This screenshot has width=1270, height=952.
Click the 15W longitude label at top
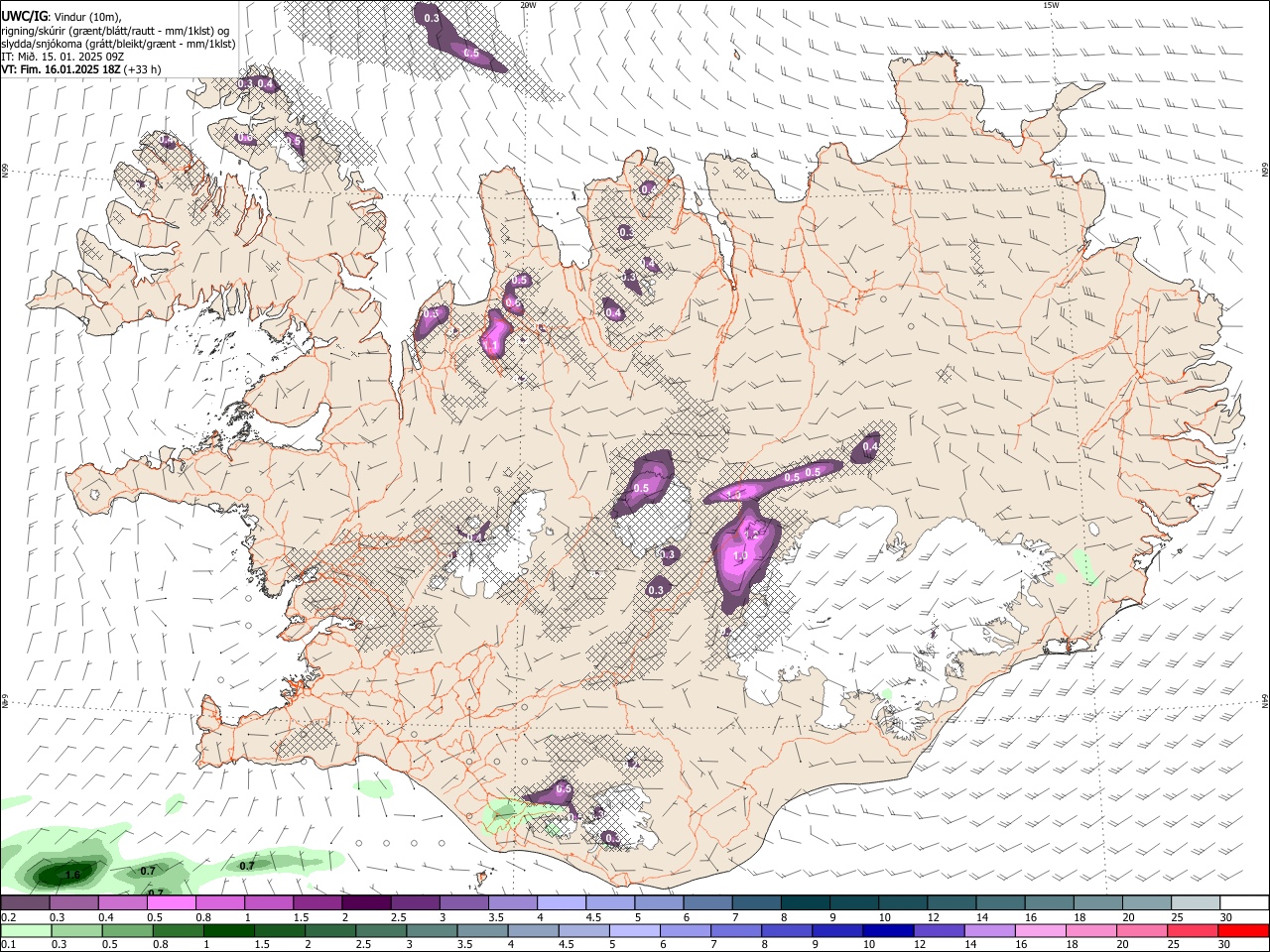click(x=1051, y=5)
